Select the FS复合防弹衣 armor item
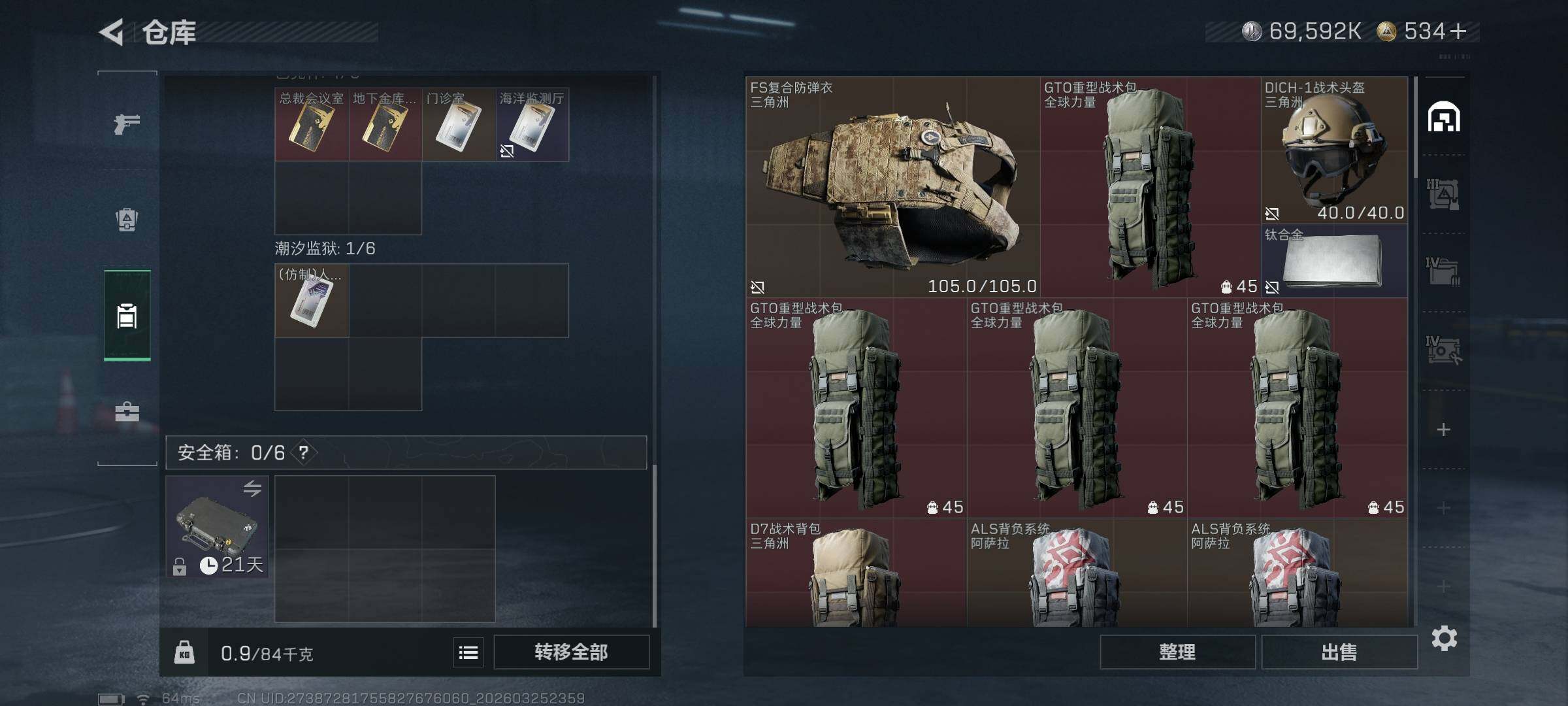 coord(893,187)
